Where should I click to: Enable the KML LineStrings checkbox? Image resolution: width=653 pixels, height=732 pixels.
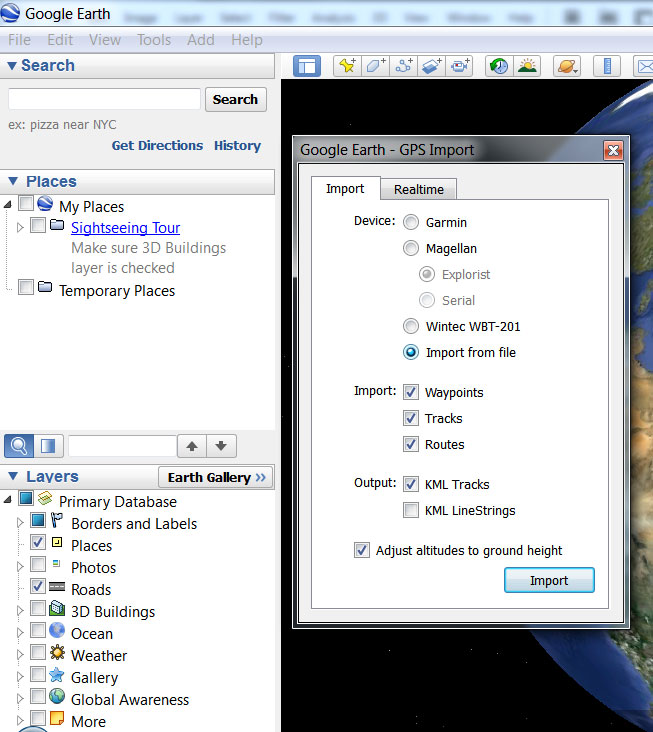(411, 510)
